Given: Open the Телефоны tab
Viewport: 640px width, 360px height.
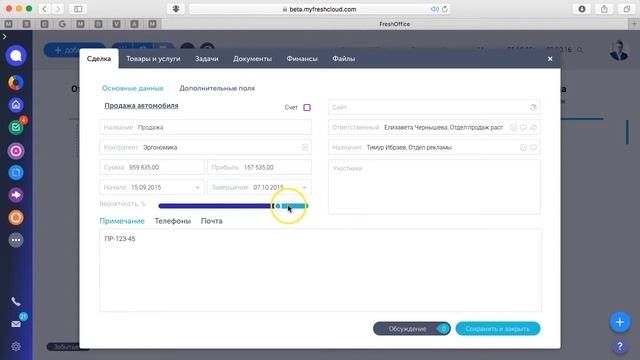Looking at the screenshot, I should point(173,221).
